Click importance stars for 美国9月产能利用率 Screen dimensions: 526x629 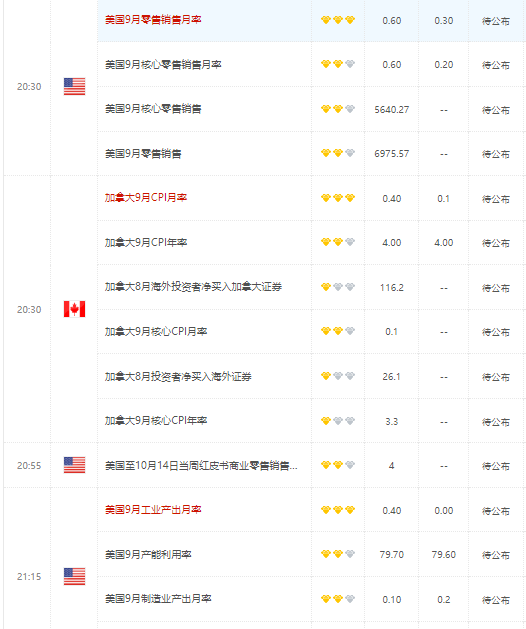(338, 554)
